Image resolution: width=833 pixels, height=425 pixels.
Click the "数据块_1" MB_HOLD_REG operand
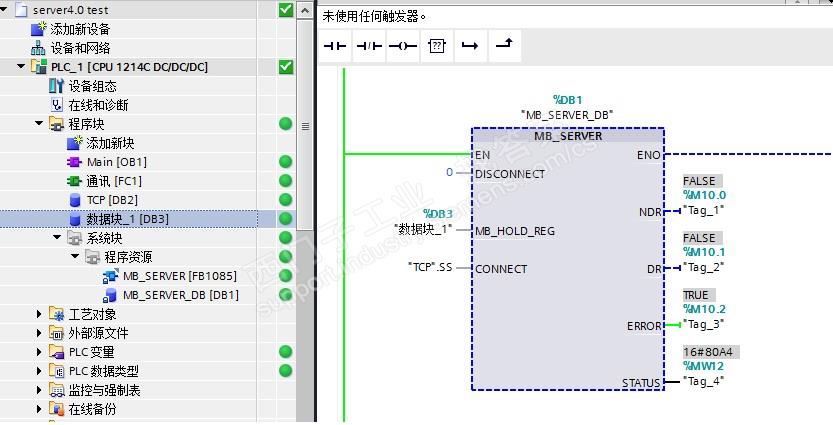[424, 229]
